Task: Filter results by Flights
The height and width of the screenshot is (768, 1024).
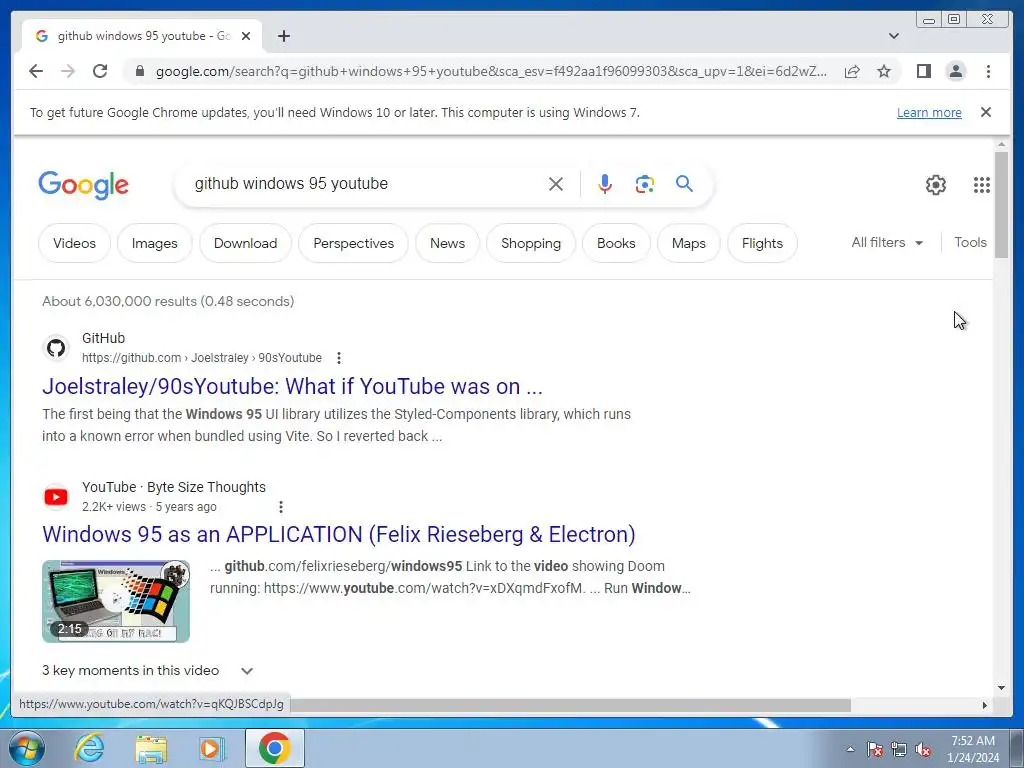Action: 762,243
